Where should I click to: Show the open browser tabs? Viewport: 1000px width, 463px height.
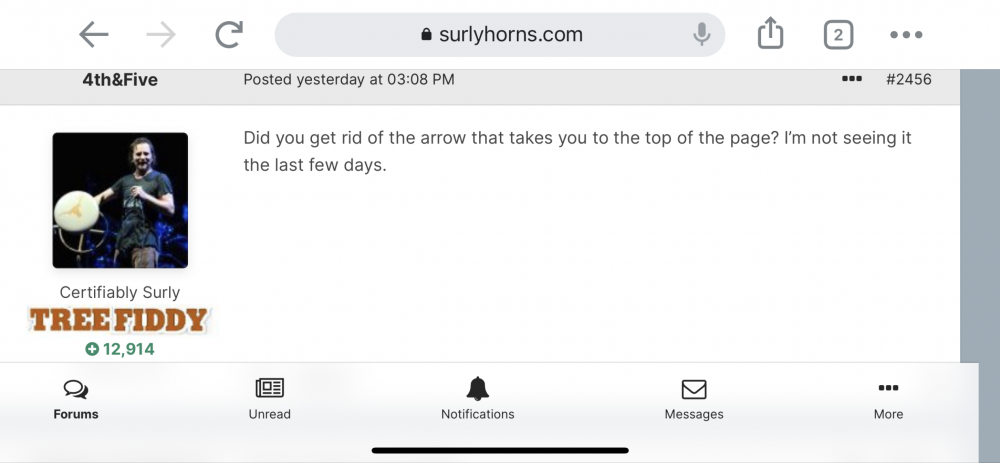[x=838, y=35]
